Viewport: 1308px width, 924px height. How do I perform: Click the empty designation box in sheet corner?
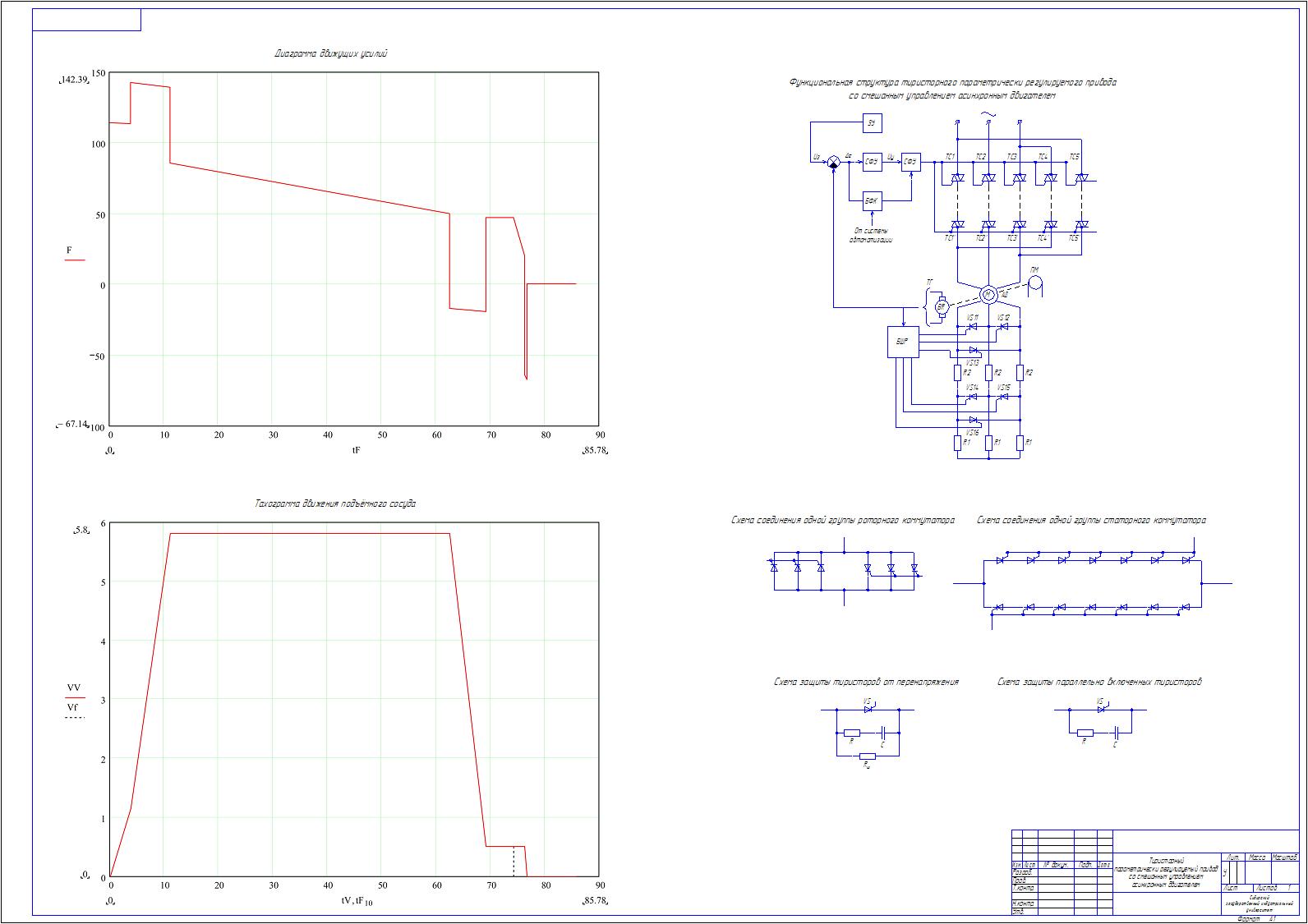coord(86,20)
